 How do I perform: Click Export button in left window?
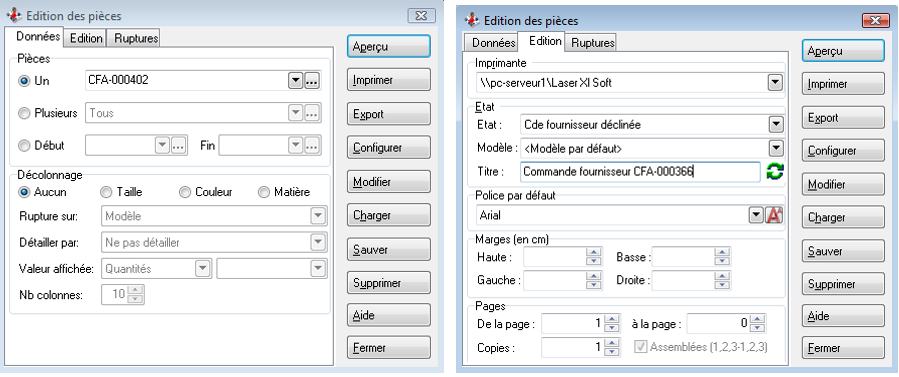click(388, 114)
